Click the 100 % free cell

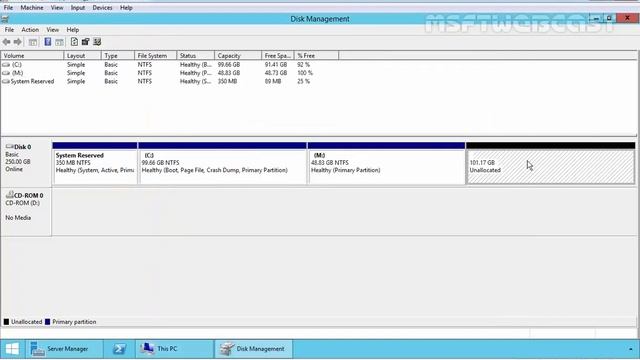tap(305, 73)
